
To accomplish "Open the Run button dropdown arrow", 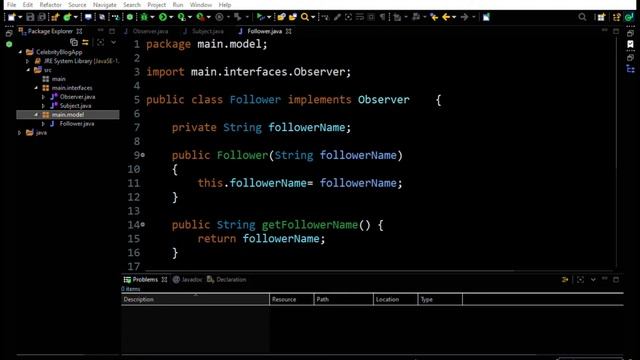I will click(171, 17).
